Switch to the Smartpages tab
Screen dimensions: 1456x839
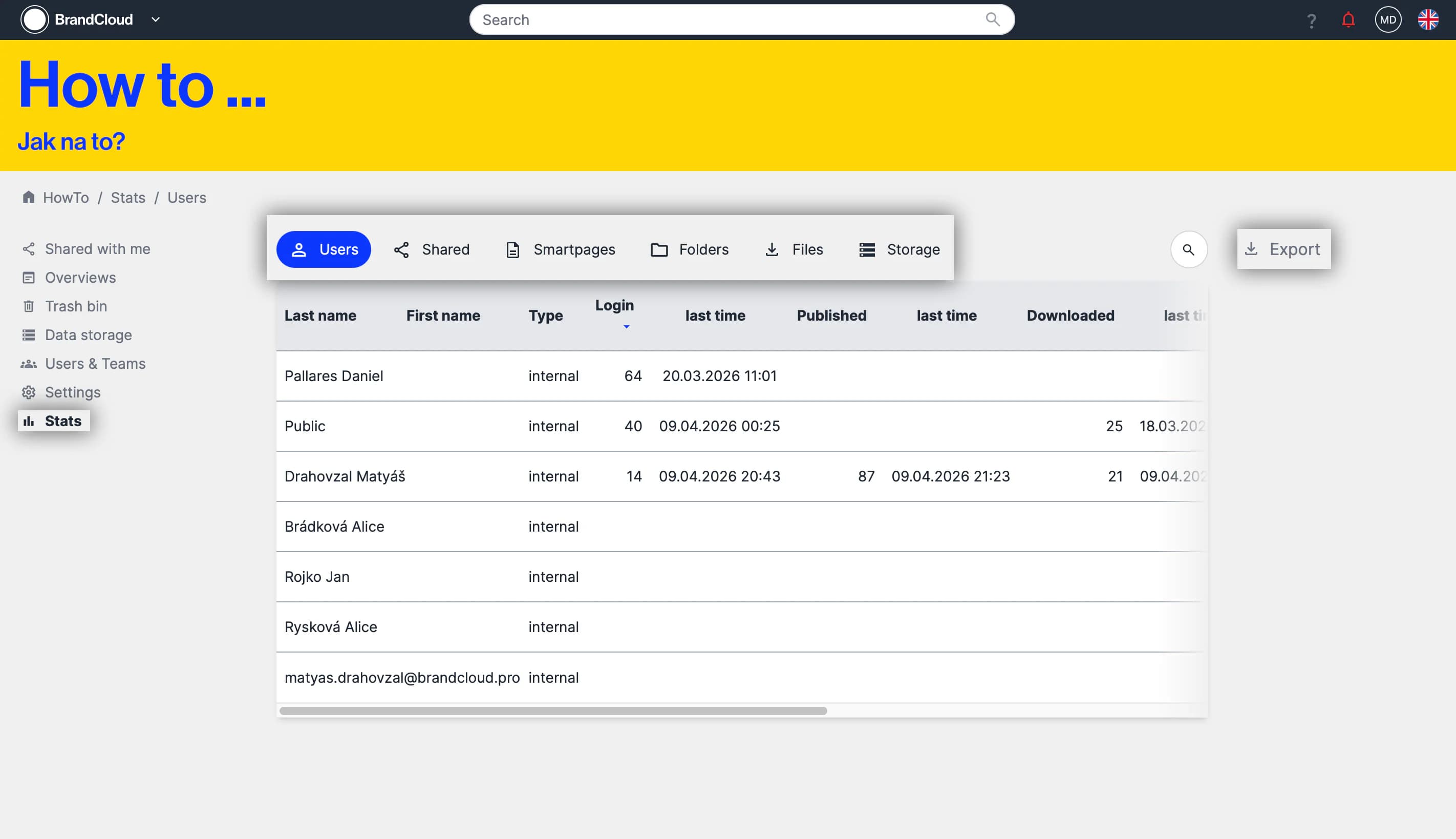[x=561, y=249]
